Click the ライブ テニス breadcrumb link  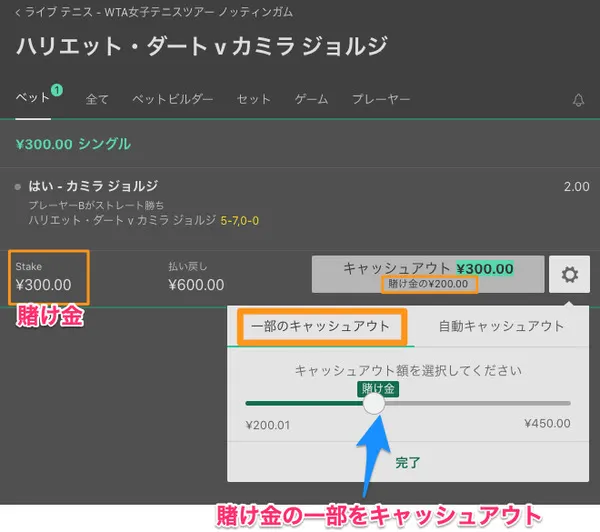58,14
